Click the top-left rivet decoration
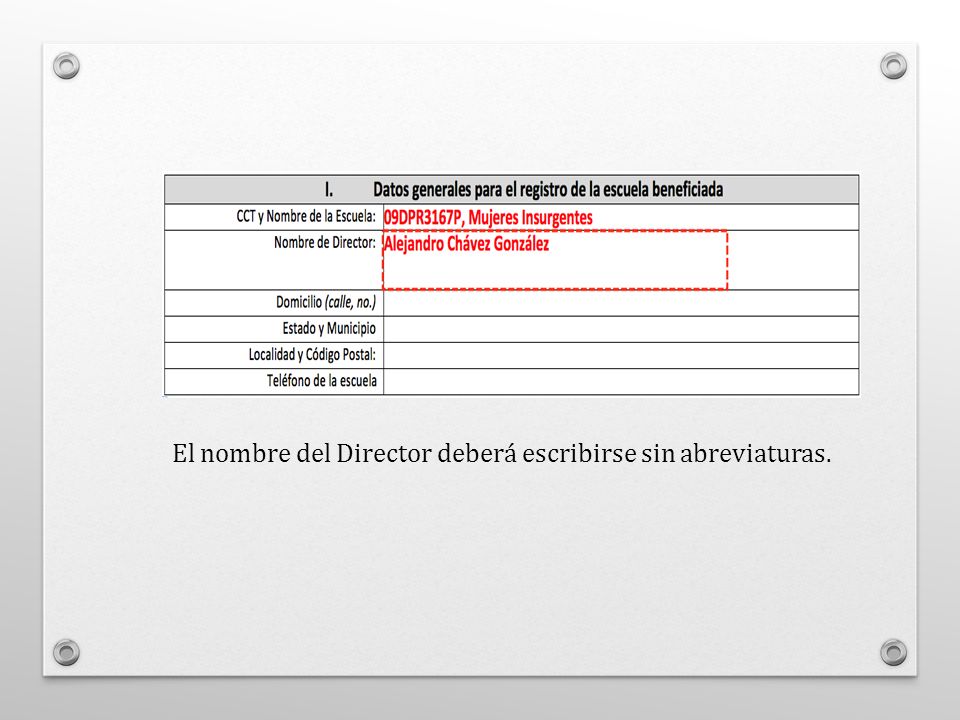The width and height of the screenshot is (960, 720). [x=66, y=66]
